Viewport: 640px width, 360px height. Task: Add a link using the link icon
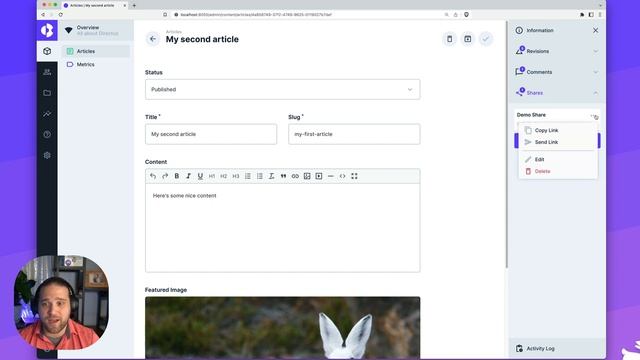(x=295, y=176)
